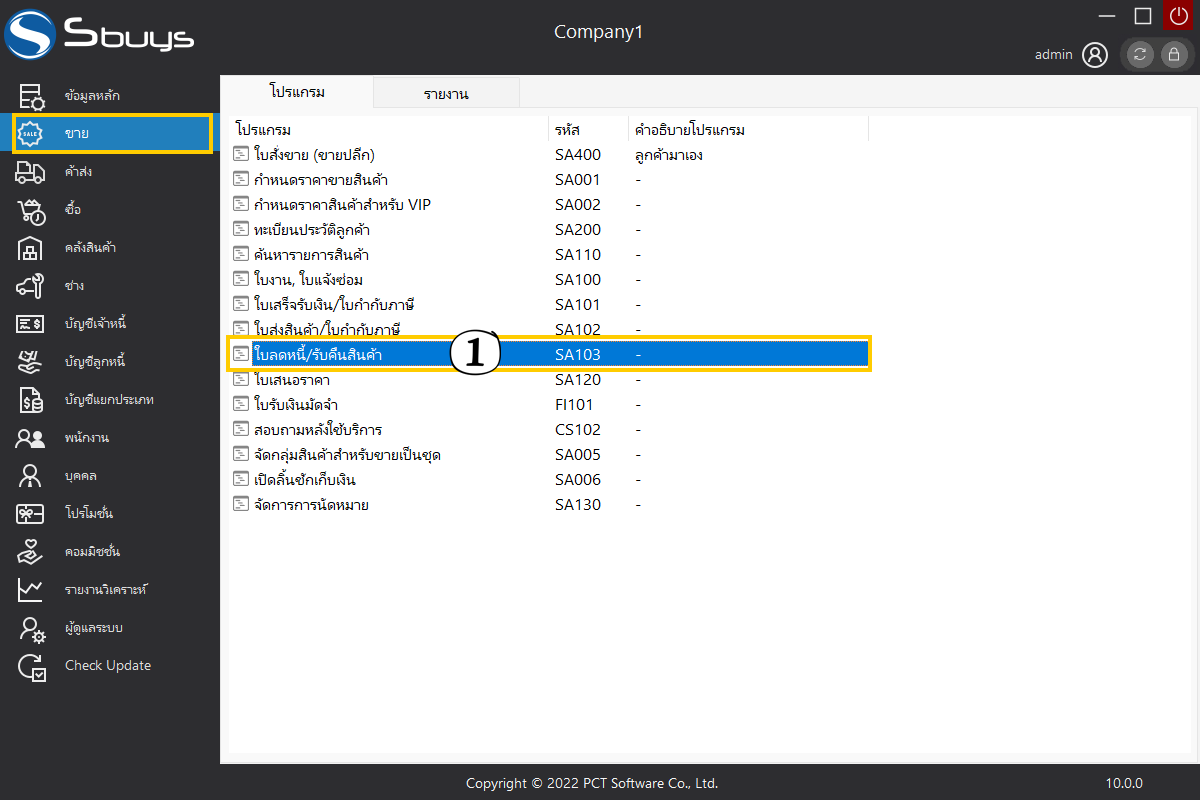Open the ค้าส่ง truck icon in sidebar
The image size is (1200, 800).
click(x=31, y=172)
